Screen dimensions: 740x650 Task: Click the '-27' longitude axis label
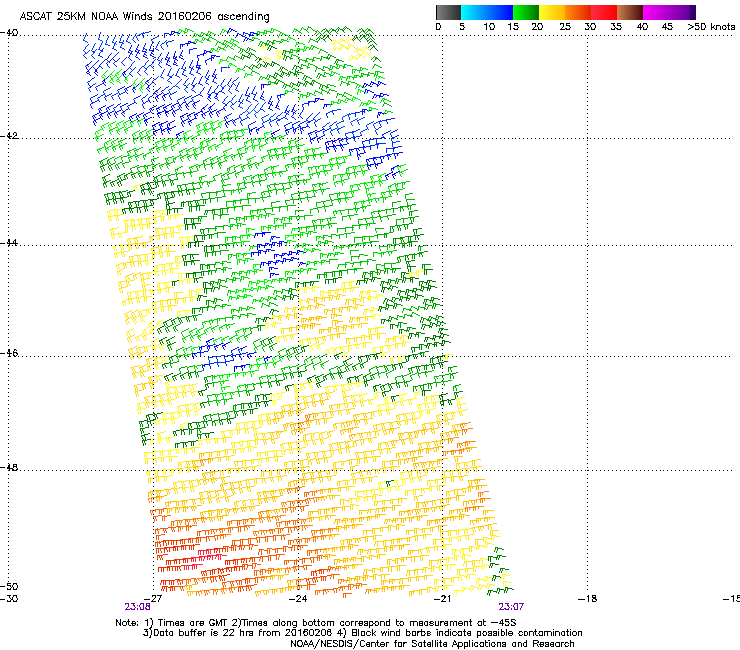pos(153,599)
